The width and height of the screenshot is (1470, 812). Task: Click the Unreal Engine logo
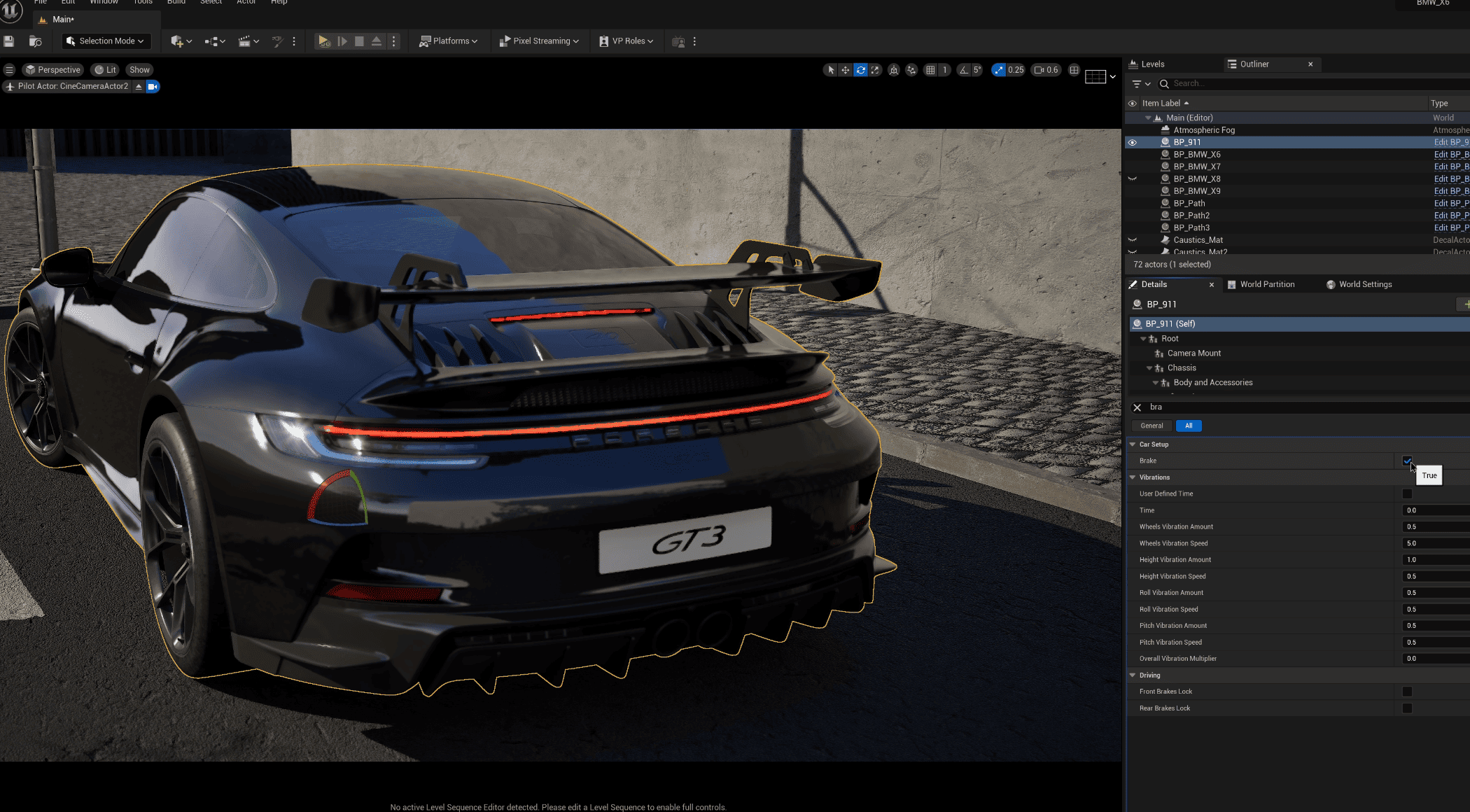coord(11,10)
